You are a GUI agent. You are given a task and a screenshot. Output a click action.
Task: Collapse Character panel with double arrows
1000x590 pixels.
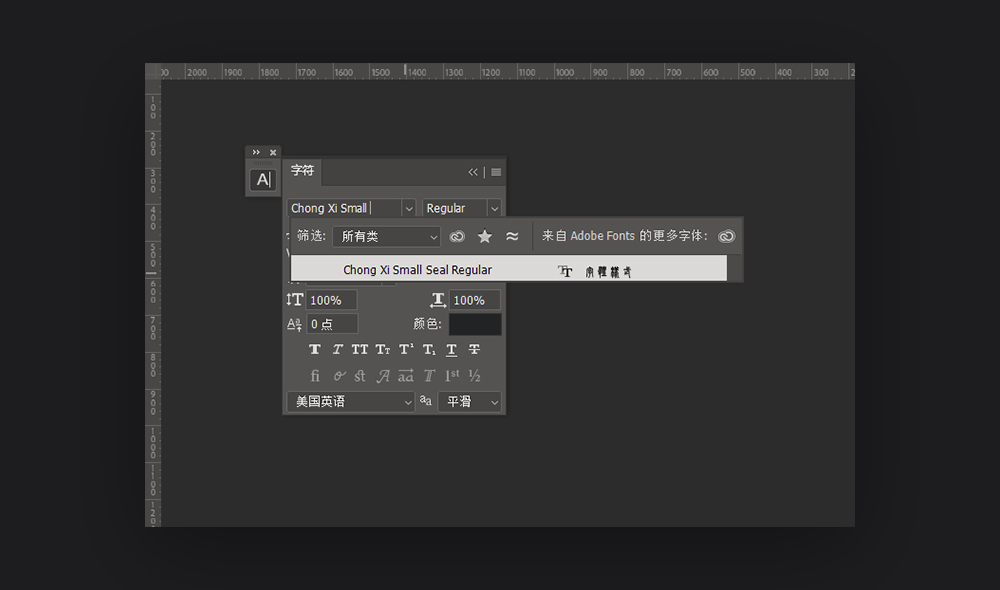click(473, 172)
